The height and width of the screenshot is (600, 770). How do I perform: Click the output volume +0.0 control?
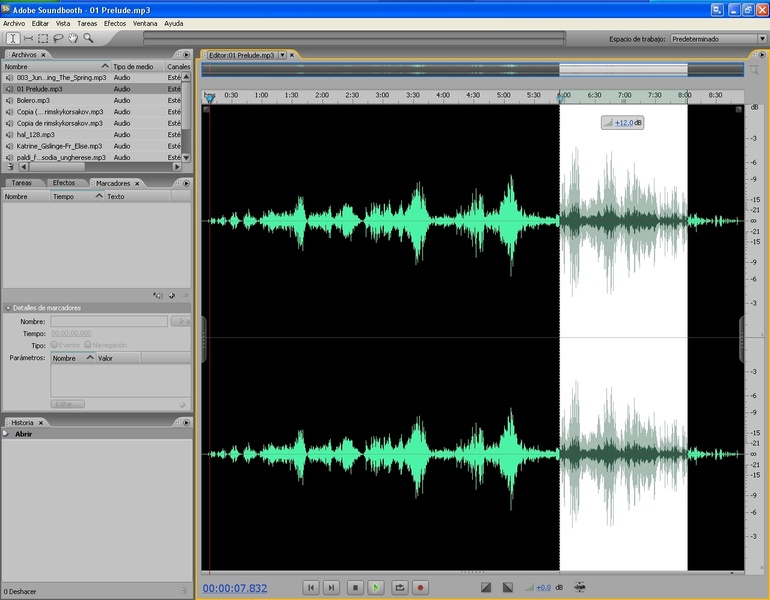543,588
